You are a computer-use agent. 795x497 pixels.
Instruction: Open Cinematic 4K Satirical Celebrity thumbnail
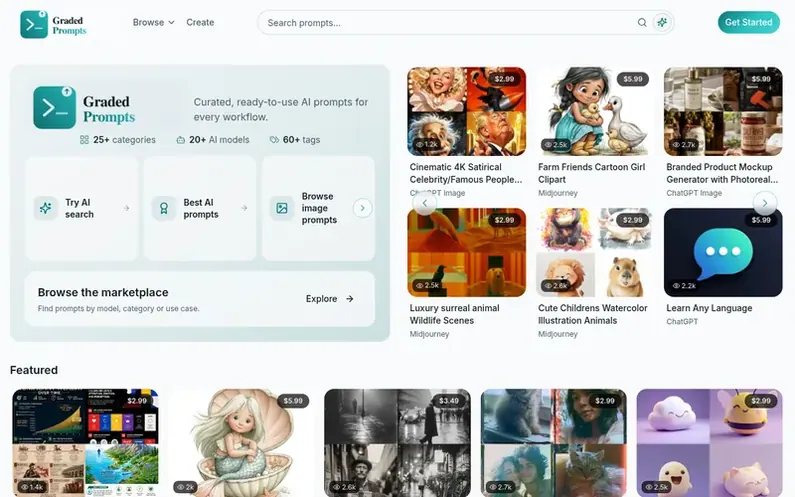(x=466, y=112)
